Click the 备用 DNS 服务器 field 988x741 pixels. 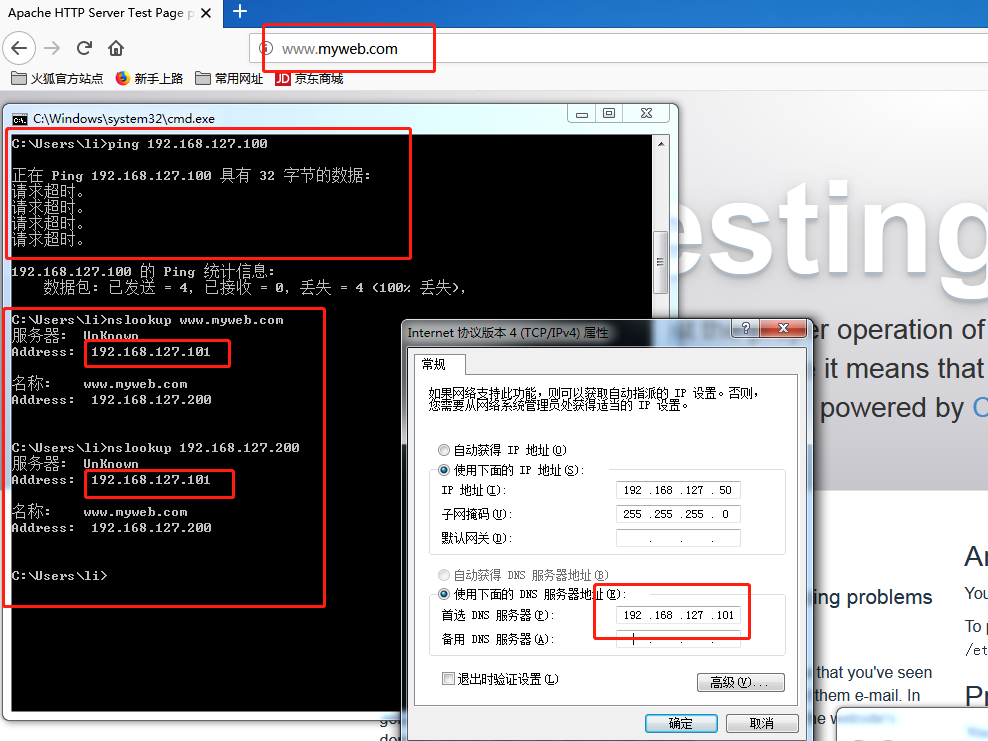(678, 639)
